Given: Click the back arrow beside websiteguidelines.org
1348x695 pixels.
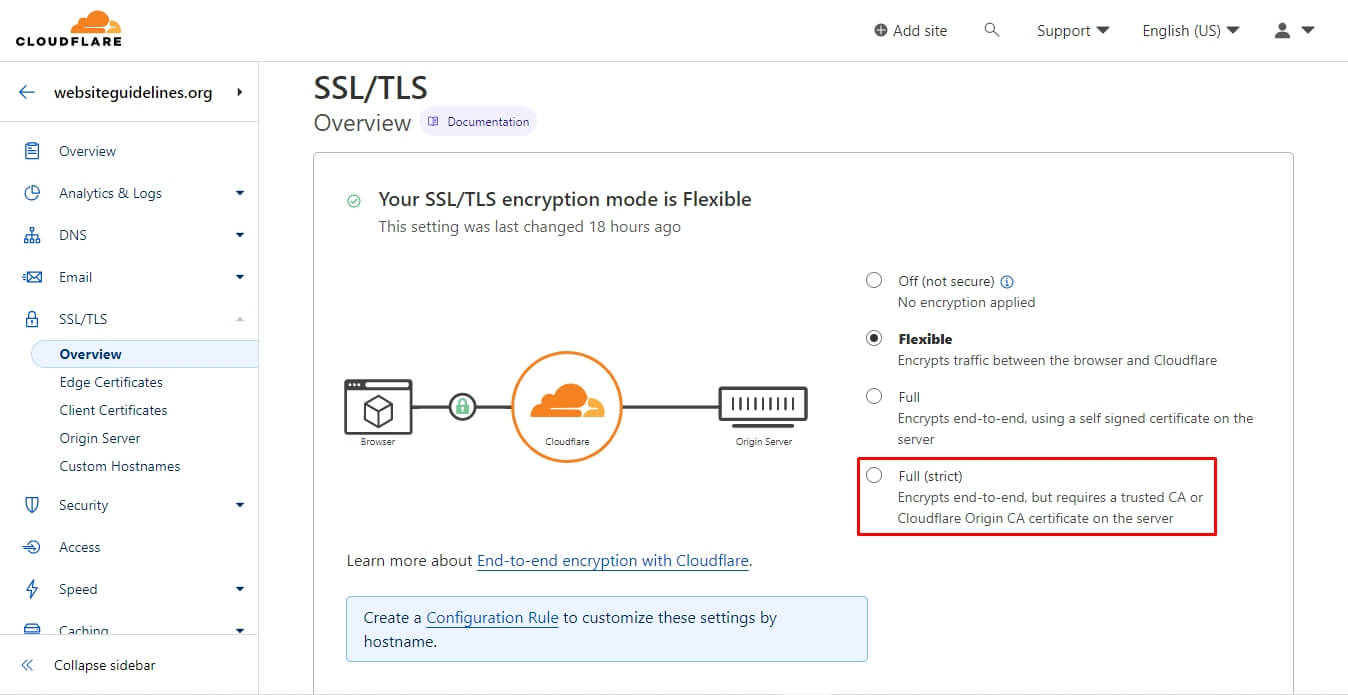Looking at the screenshot, I should [27, 92].
